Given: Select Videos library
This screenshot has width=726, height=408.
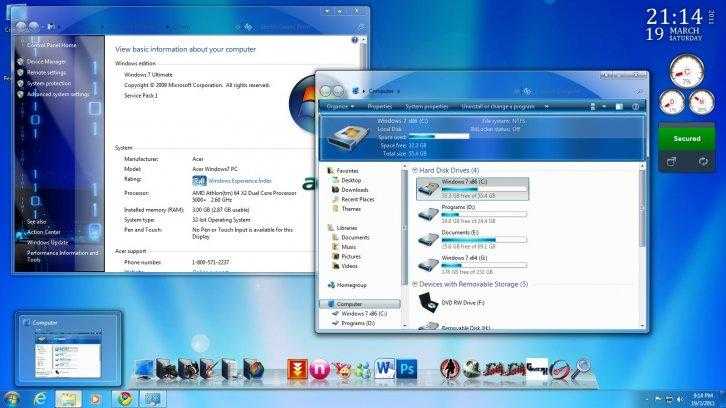Looking at the screenshot, I should [350, 266].
